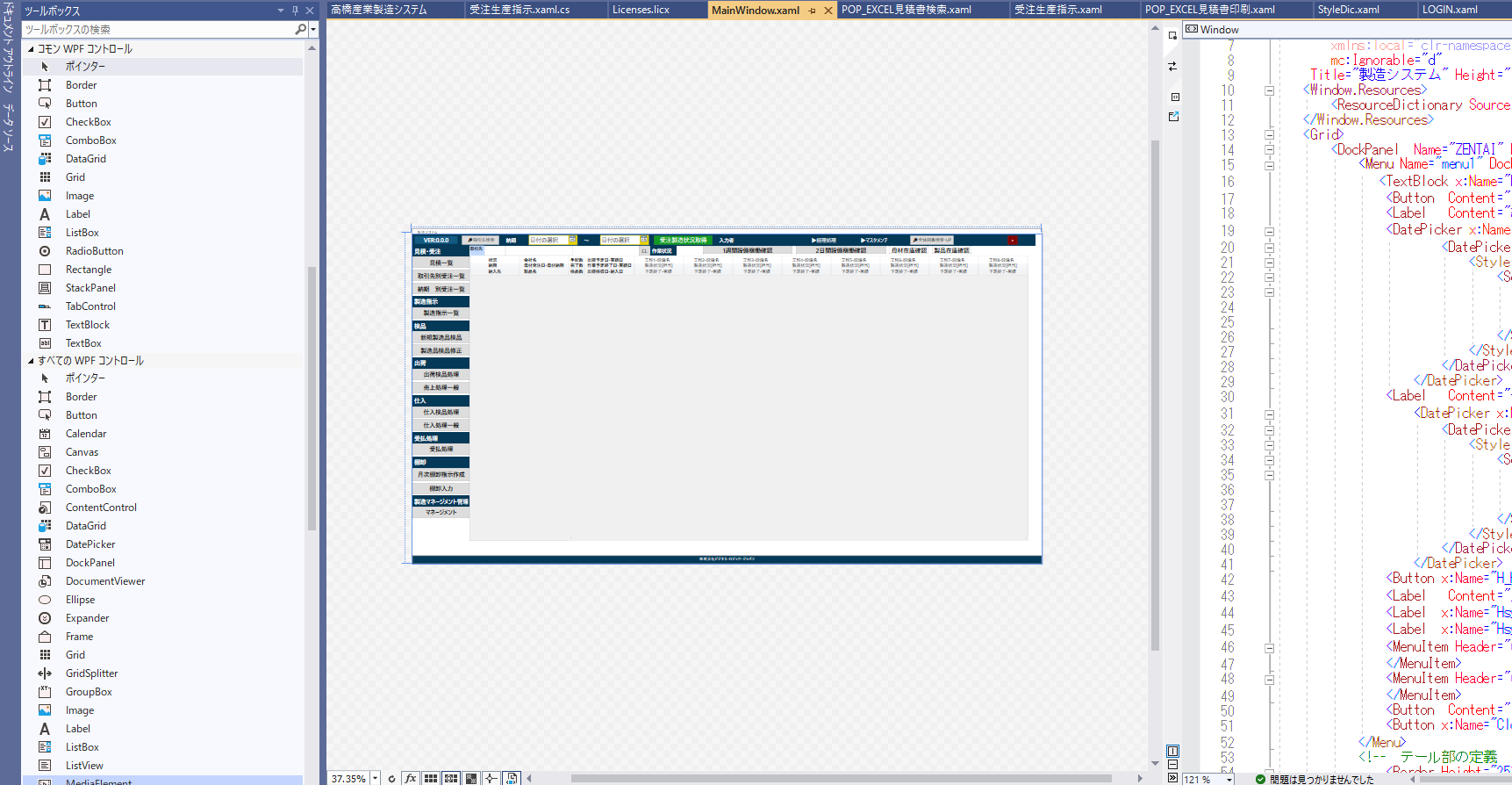Select CheckBox under common WPF controls
1512x785 pixels.
point(88,122)
